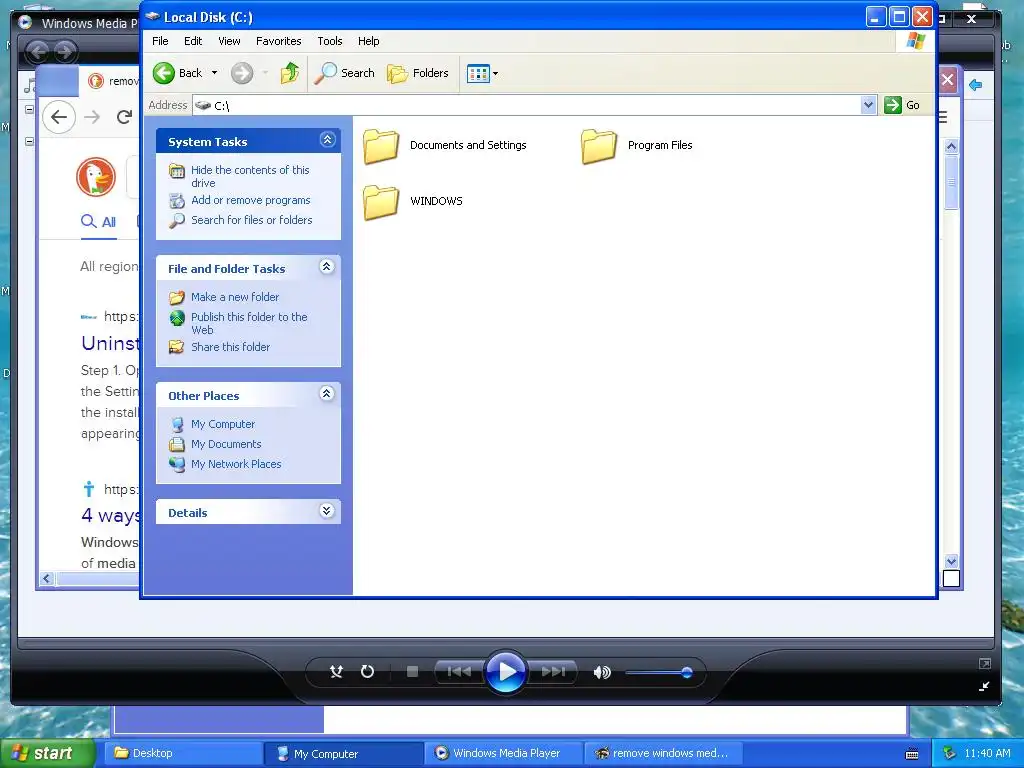
Task: Toggle repeat in Media Player
Action: [x=368, y=671]
